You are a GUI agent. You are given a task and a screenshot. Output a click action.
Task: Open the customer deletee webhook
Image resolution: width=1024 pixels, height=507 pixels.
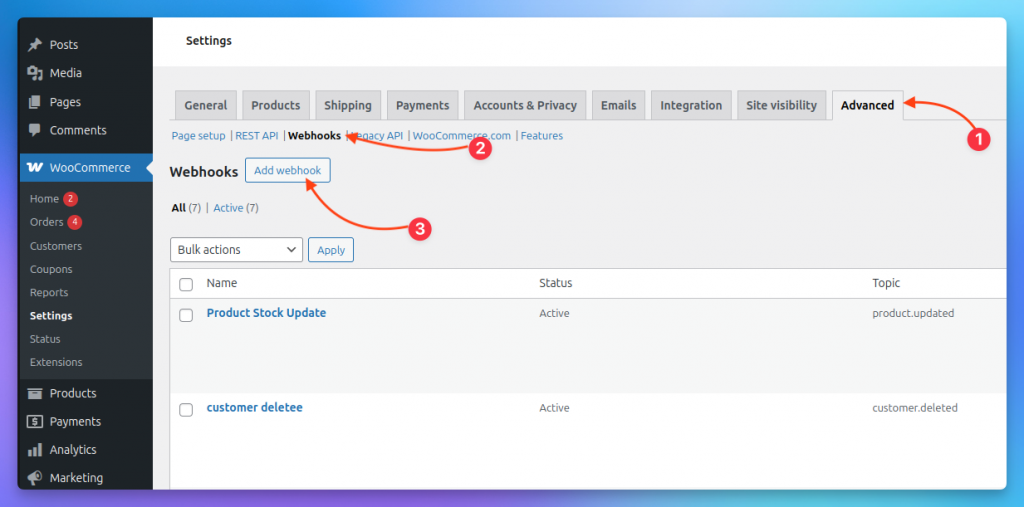(x=255, y=408)
